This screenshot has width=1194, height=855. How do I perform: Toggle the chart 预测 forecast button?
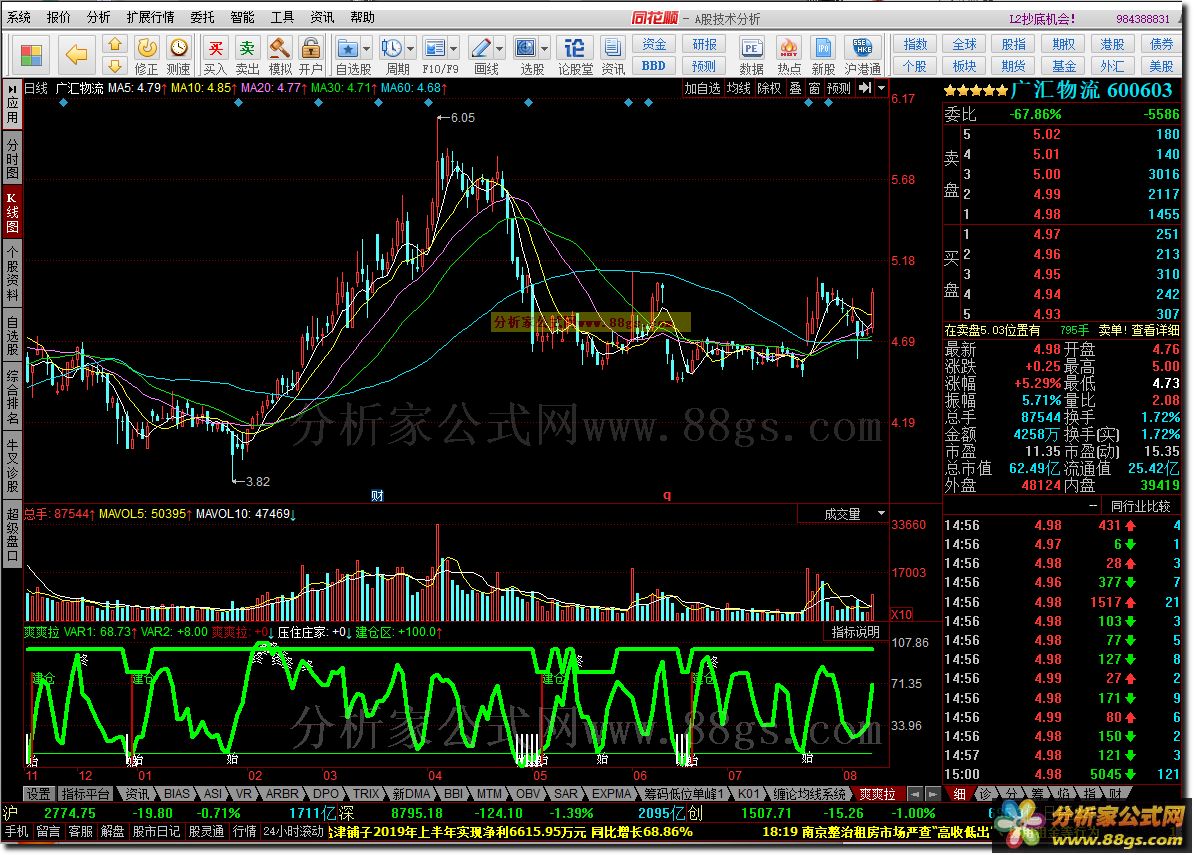tap(839, 88)
